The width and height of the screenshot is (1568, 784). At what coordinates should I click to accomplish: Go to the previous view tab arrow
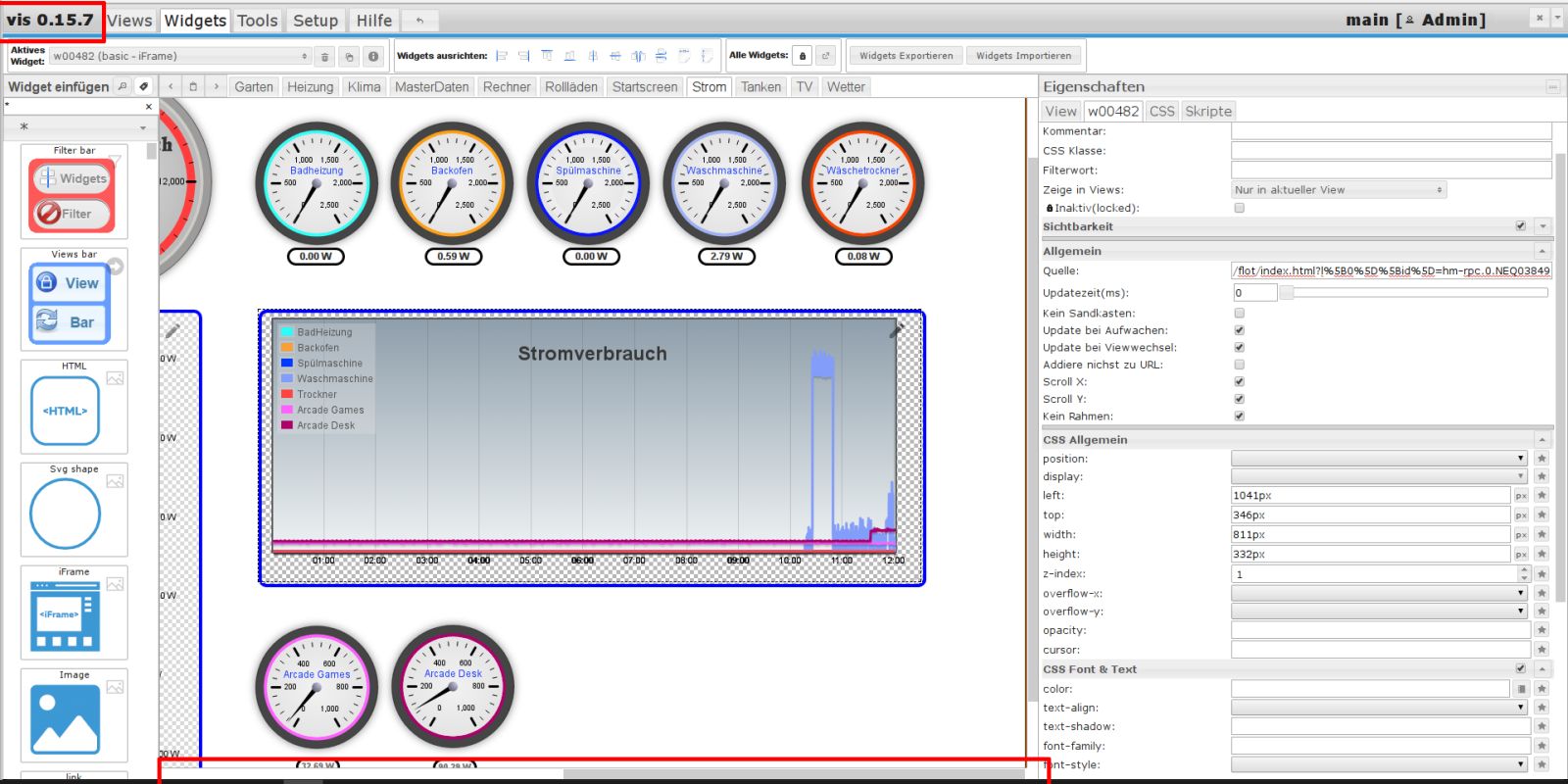coord(171,86)
